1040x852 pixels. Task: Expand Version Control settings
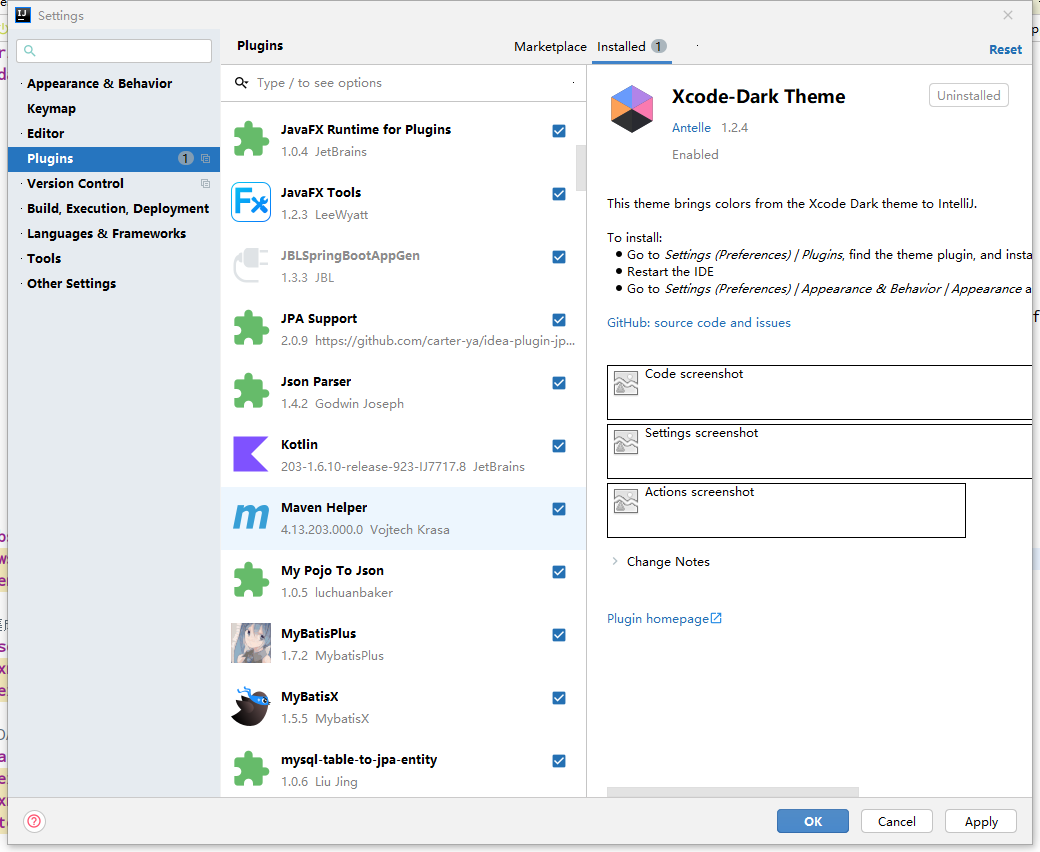[x=21, y=184]
